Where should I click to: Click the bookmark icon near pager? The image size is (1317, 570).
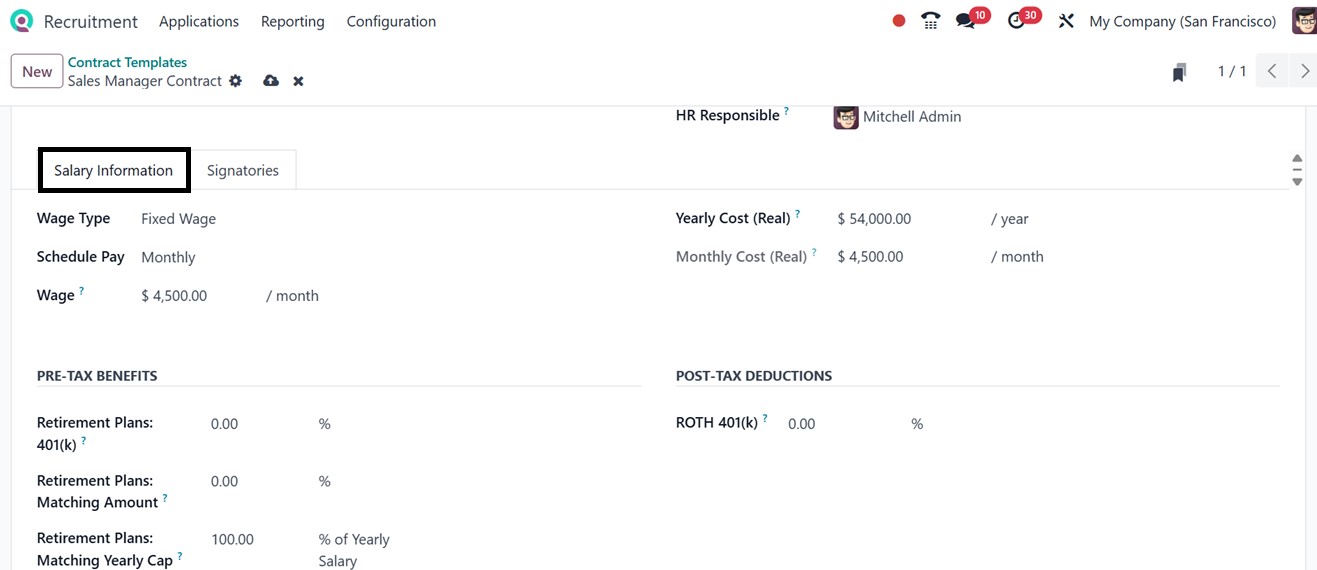pos(1180,72)
